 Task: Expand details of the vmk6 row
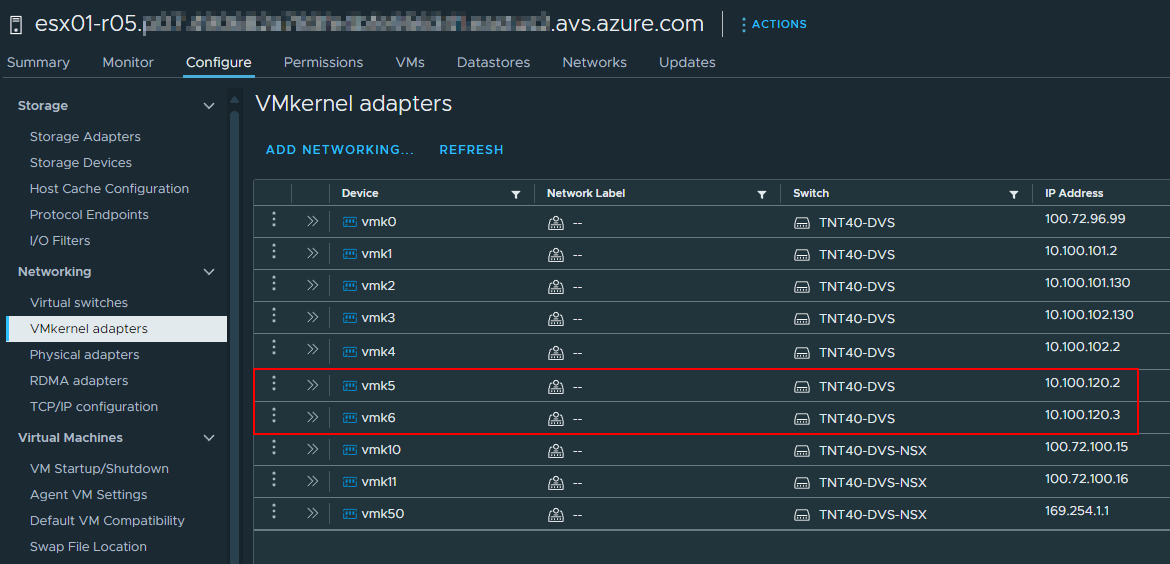313,418
